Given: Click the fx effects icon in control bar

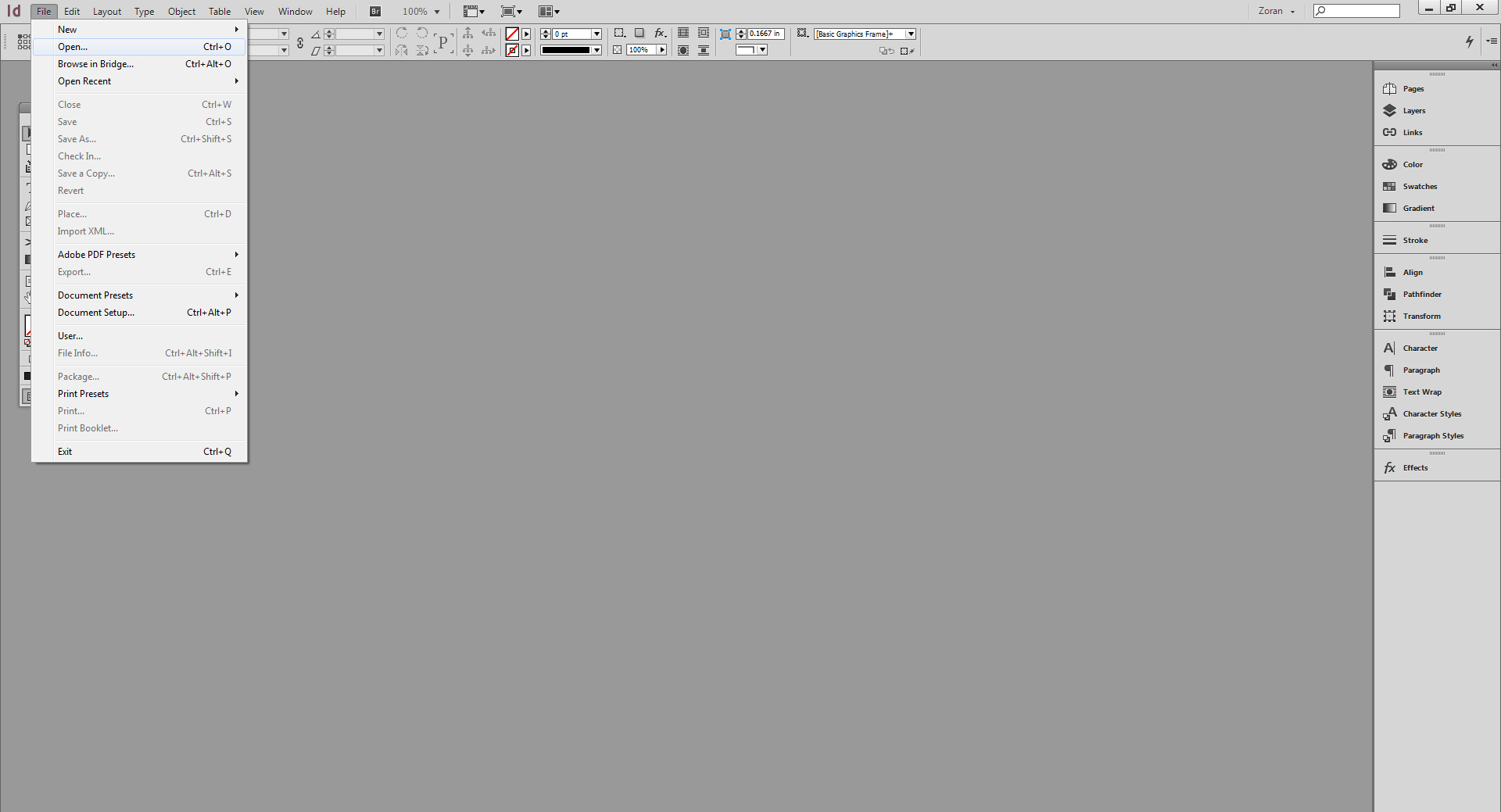Looking at the screenshot, I should pos(660,33).
